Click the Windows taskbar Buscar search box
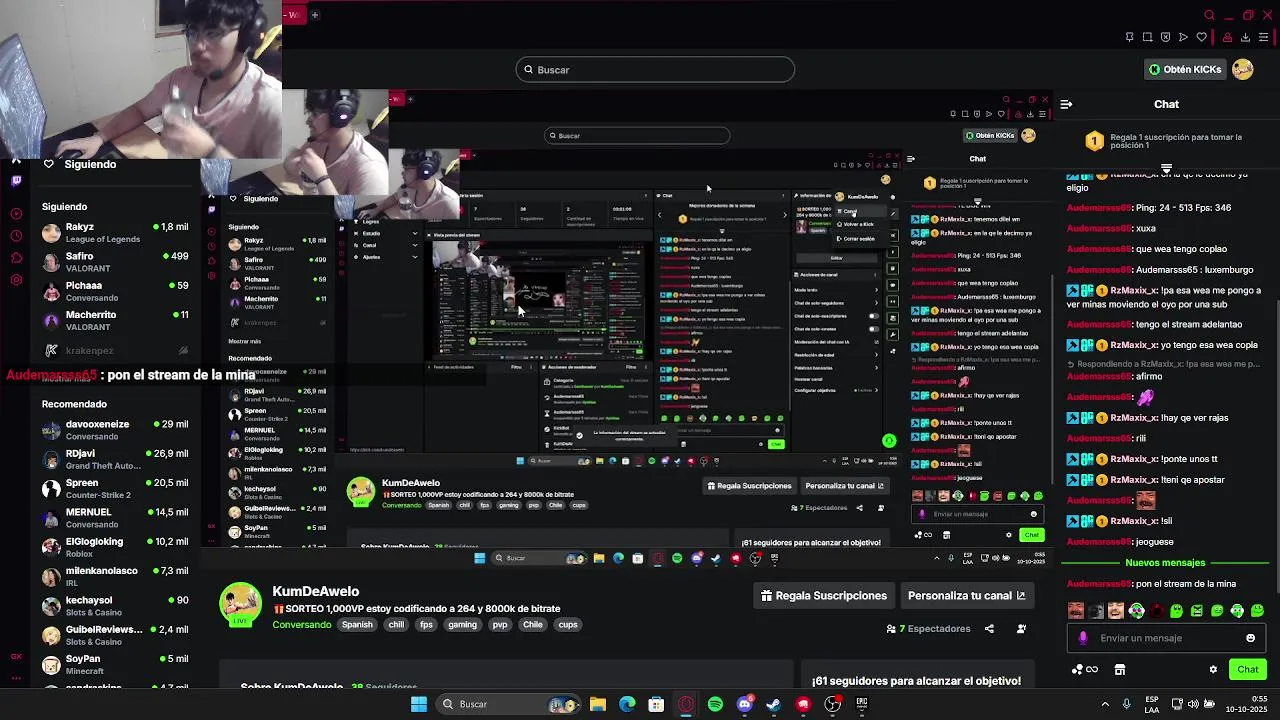Image resolution: width=1280 pixels, height=720 pixels. point(510,704)
